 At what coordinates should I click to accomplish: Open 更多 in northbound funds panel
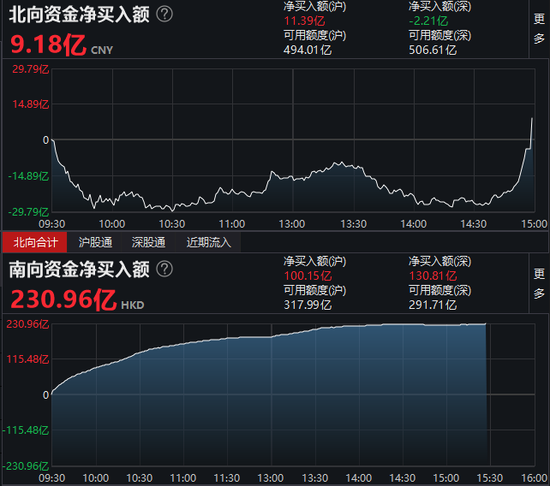pos(539,29)
